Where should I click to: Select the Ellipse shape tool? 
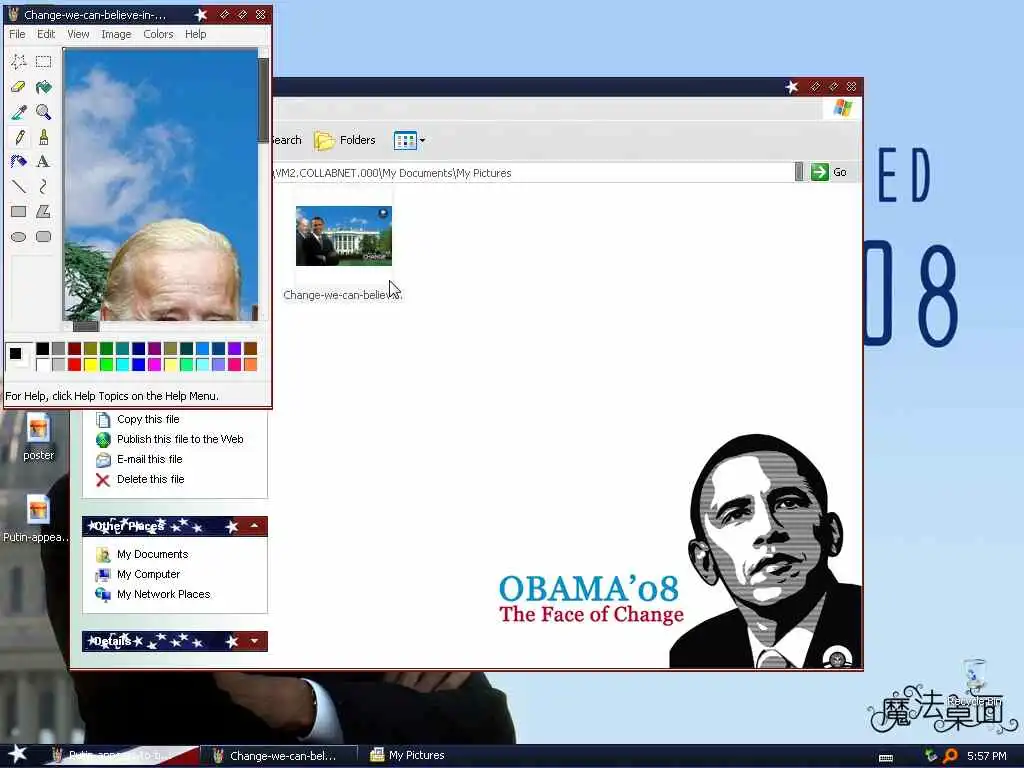click(x=18, y=236)
